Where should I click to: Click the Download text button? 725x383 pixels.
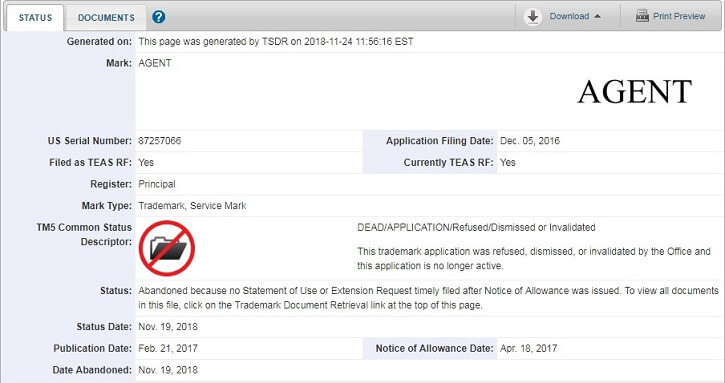(569, 16)
